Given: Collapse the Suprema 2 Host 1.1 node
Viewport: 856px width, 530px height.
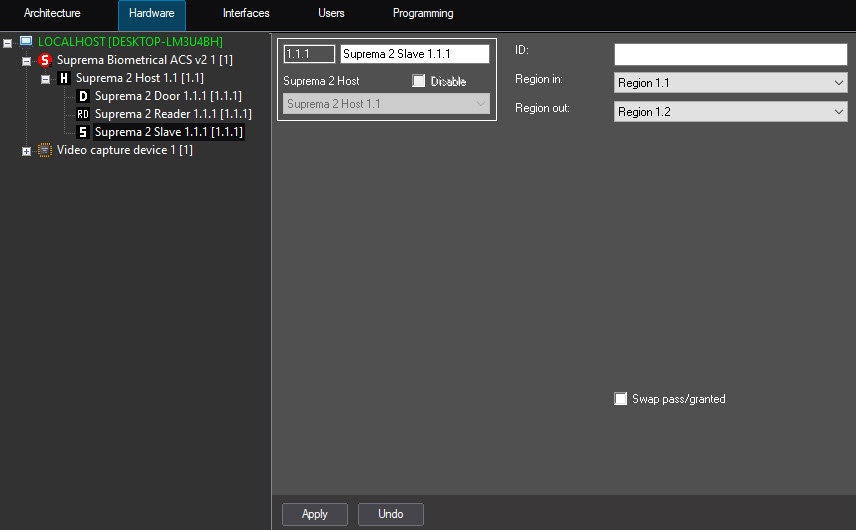Looking at the screenshot, I should pos(45,80).
